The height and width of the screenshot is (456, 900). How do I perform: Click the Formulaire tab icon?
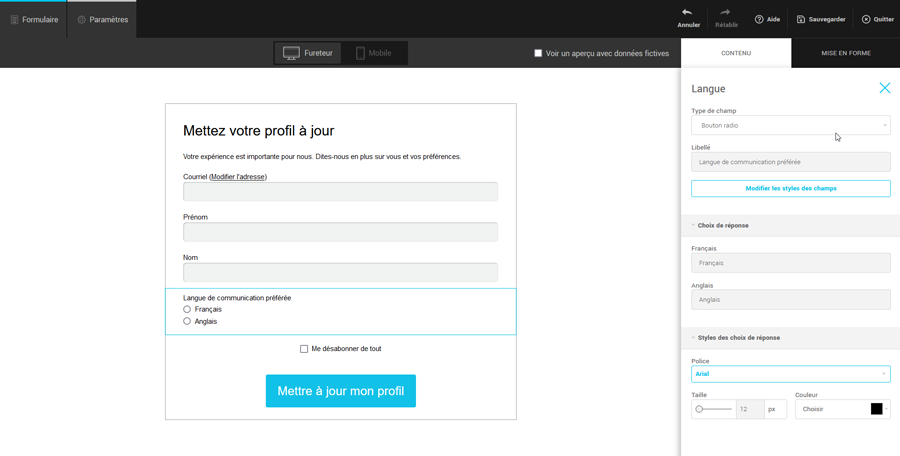pyautogui.click(x=14, y=20)
